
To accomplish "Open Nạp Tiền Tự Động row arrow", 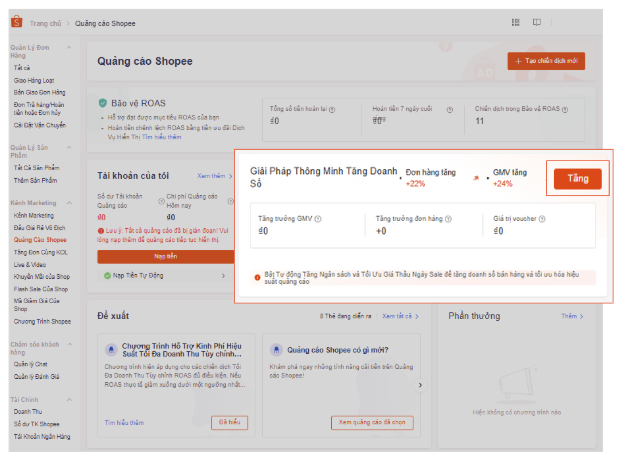I will (x=223, y=275).
